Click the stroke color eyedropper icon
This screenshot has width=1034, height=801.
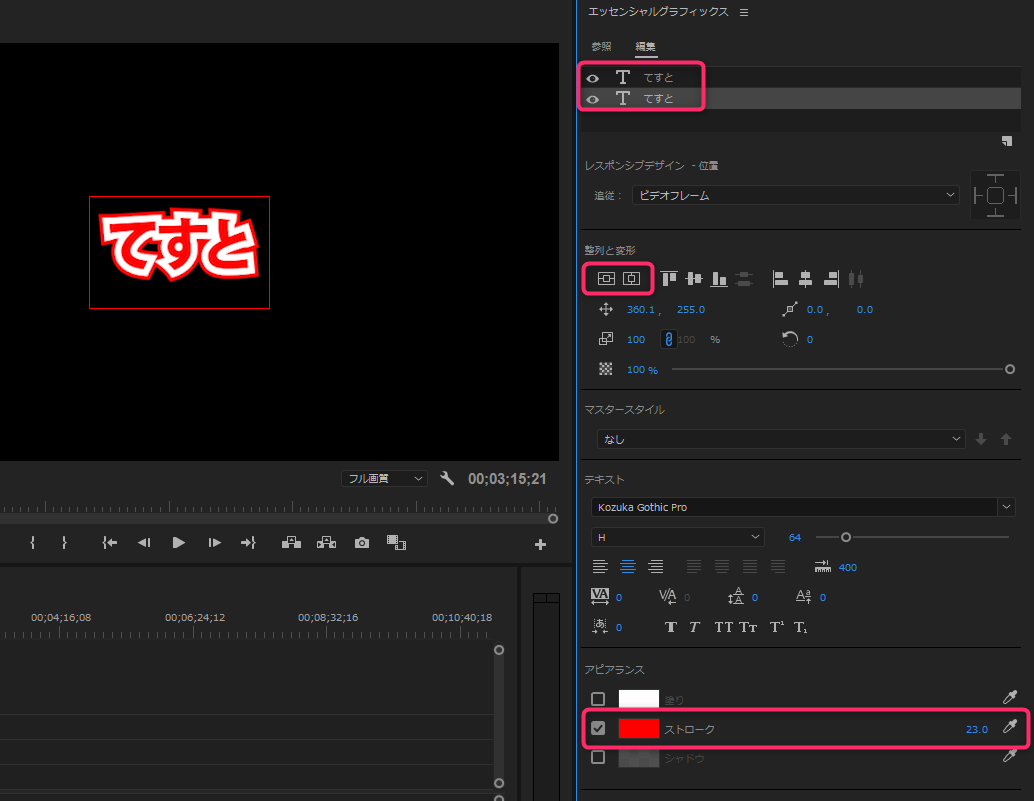tap(1010, 728)
